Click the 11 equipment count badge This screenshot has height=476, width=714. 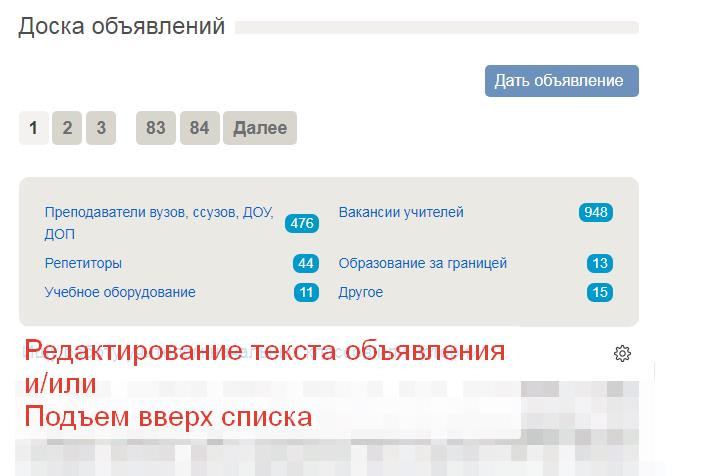point(306,292)
